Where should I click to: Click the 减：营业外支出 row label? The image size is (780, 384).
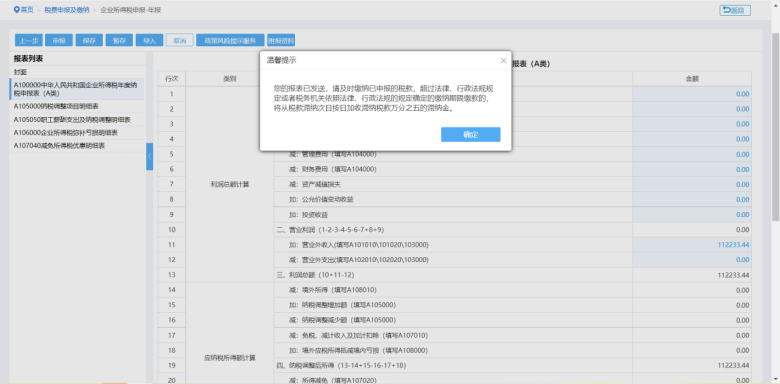[358, 260]
